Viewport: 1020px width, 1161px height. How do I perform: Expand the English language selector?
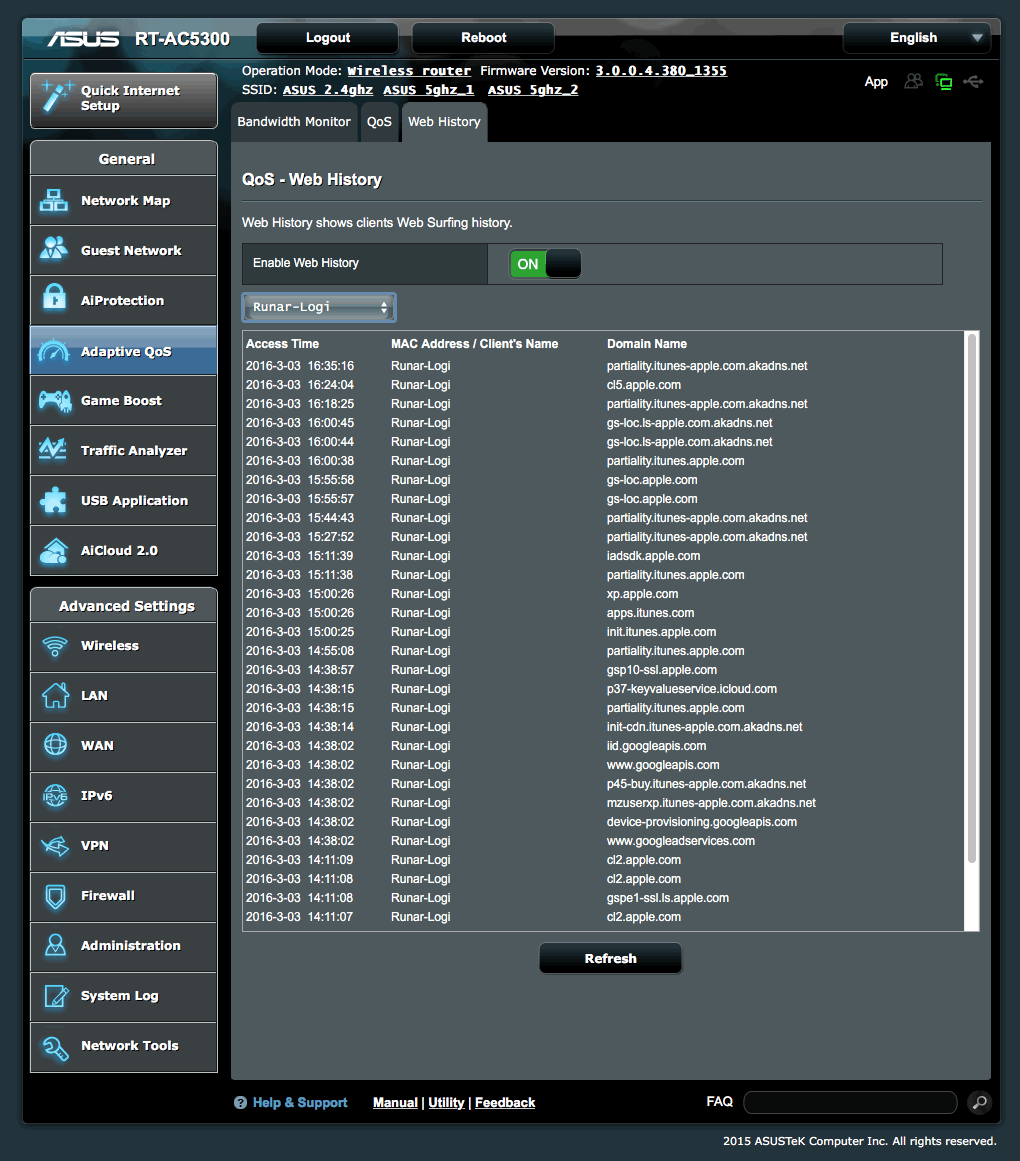tap(915, 37)
